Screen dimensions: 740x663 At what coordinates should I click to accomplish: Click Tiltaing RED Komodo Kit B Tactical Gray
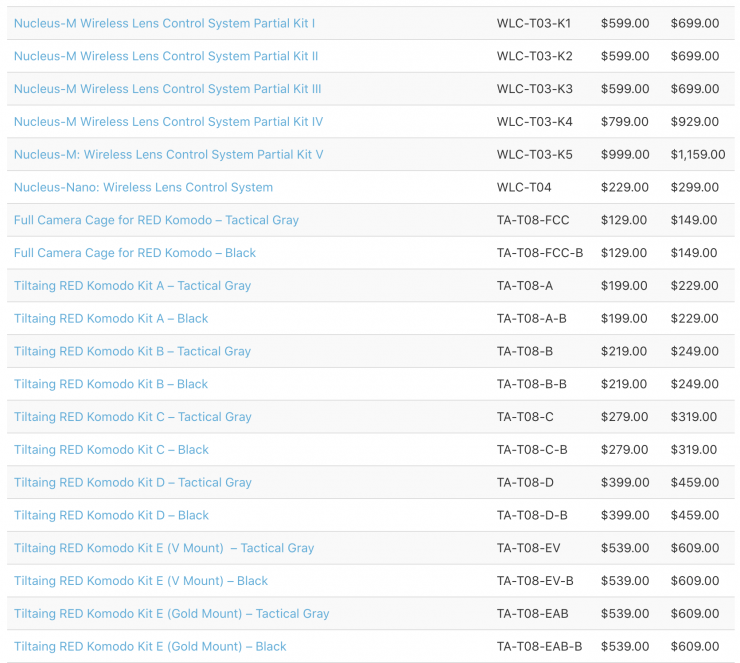(x=132, y=351)
